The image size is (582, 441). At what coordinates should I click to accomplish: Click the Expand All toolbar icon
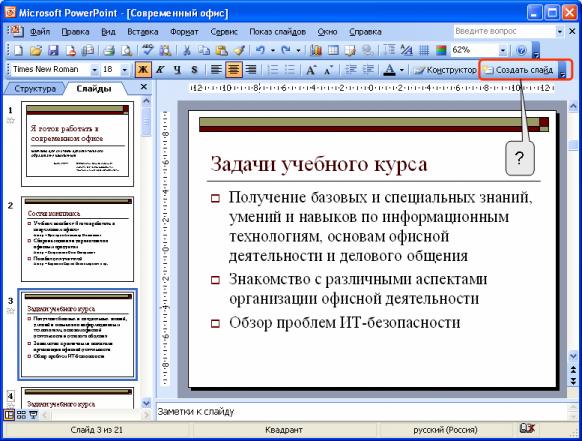point(389,50)
